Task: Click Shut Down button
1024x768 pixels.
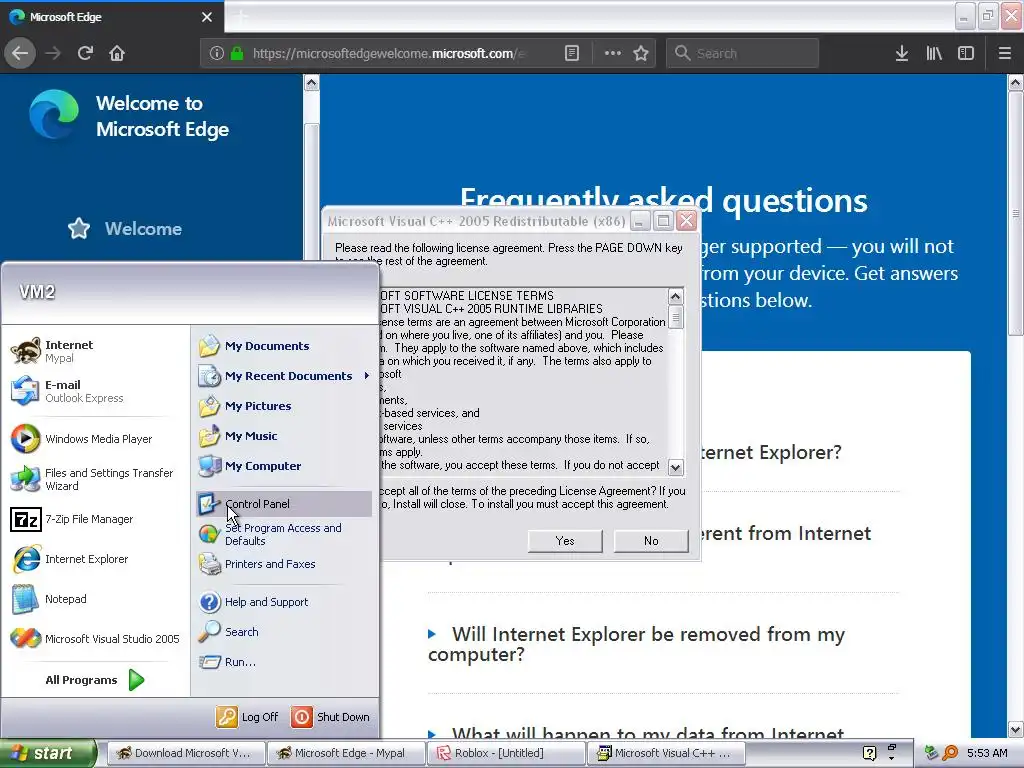Action: point(330,716)
